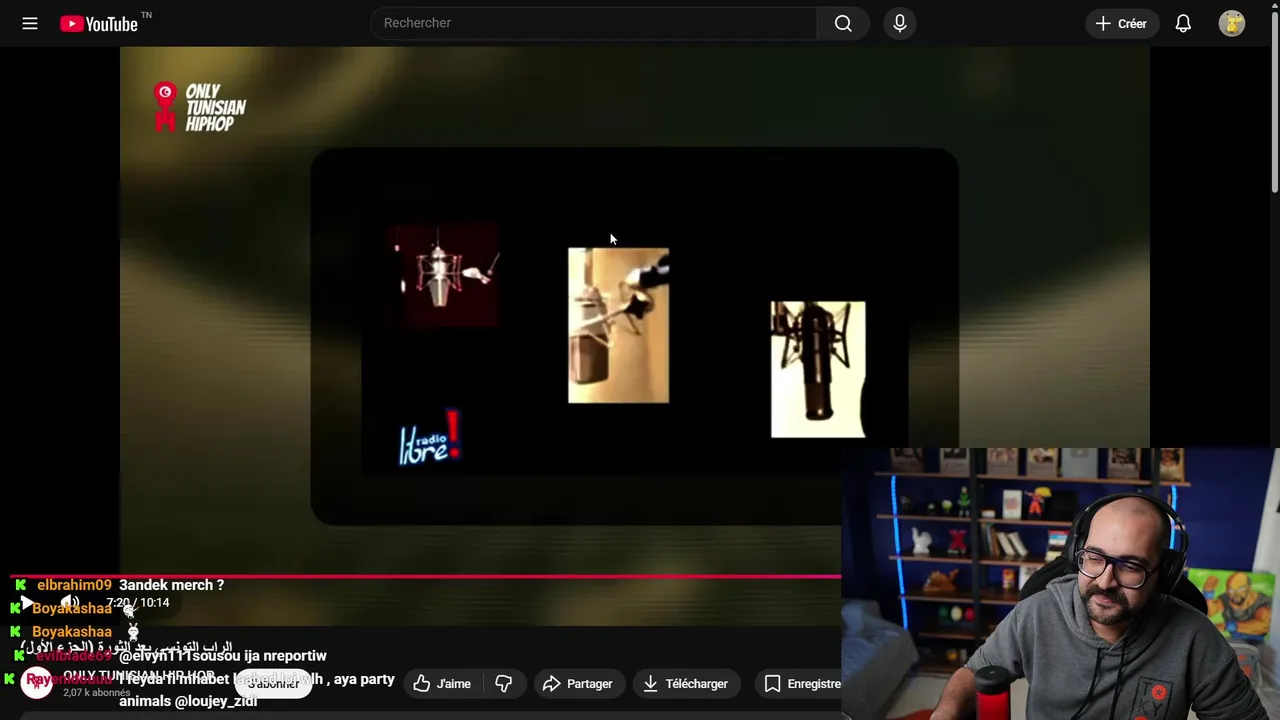This screenshot has height=720, width=1280.
Task: Click the 7:20 / 10:14 time display
Action: (138, 603)
